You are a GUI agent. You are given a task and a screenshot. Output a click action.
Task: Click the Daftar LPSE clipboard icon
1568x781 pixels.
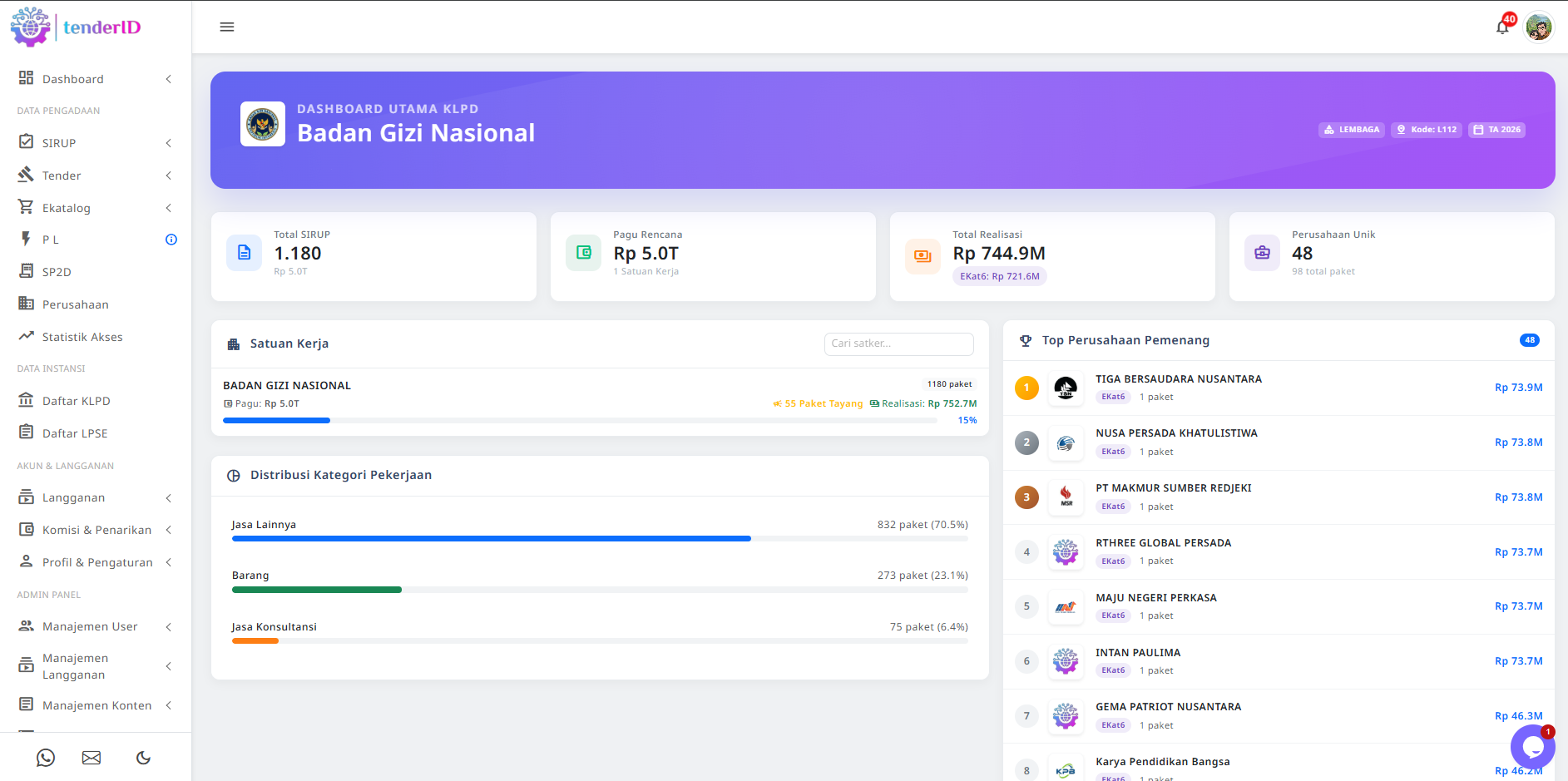(26, 433)
